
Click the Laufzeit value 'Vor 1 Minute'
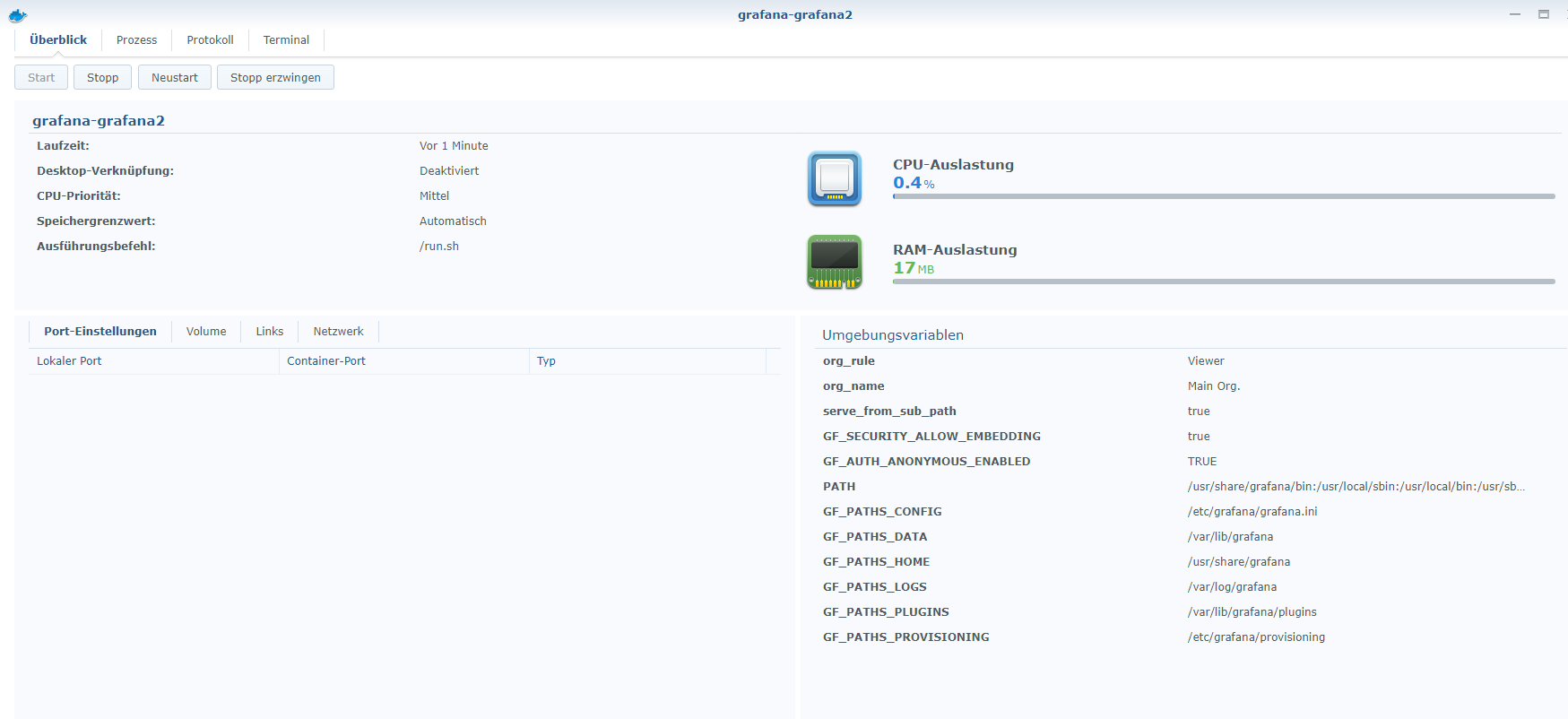point(454,145)
